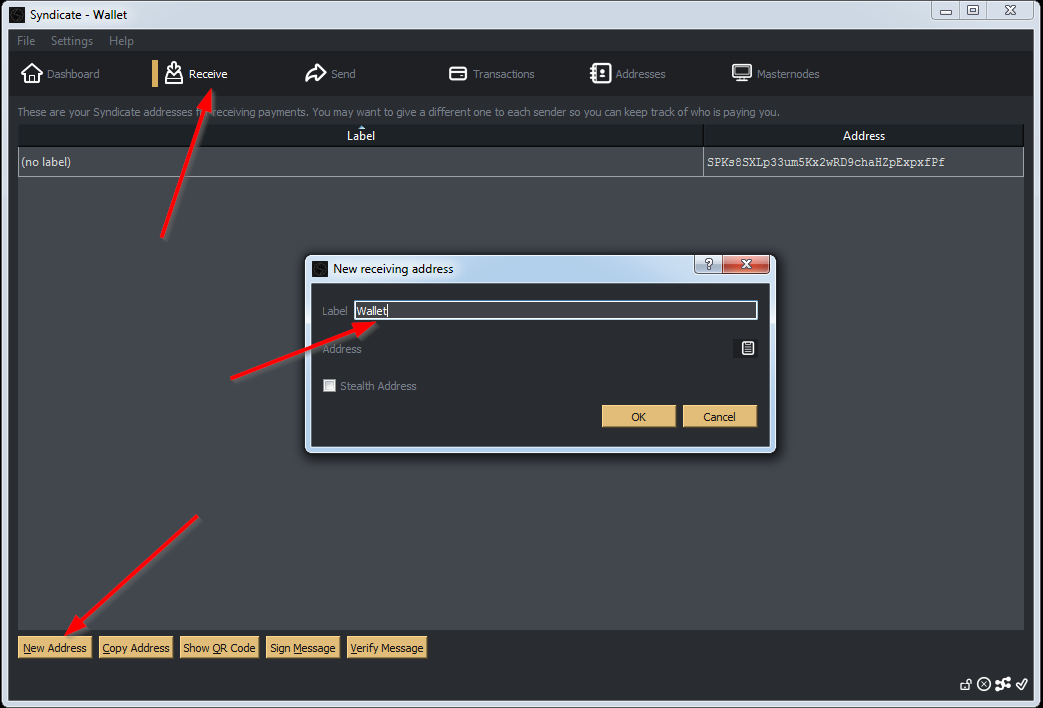Click the checkmark sync status icon
Screen dimensions: 1043x708
coord(1022,683)
